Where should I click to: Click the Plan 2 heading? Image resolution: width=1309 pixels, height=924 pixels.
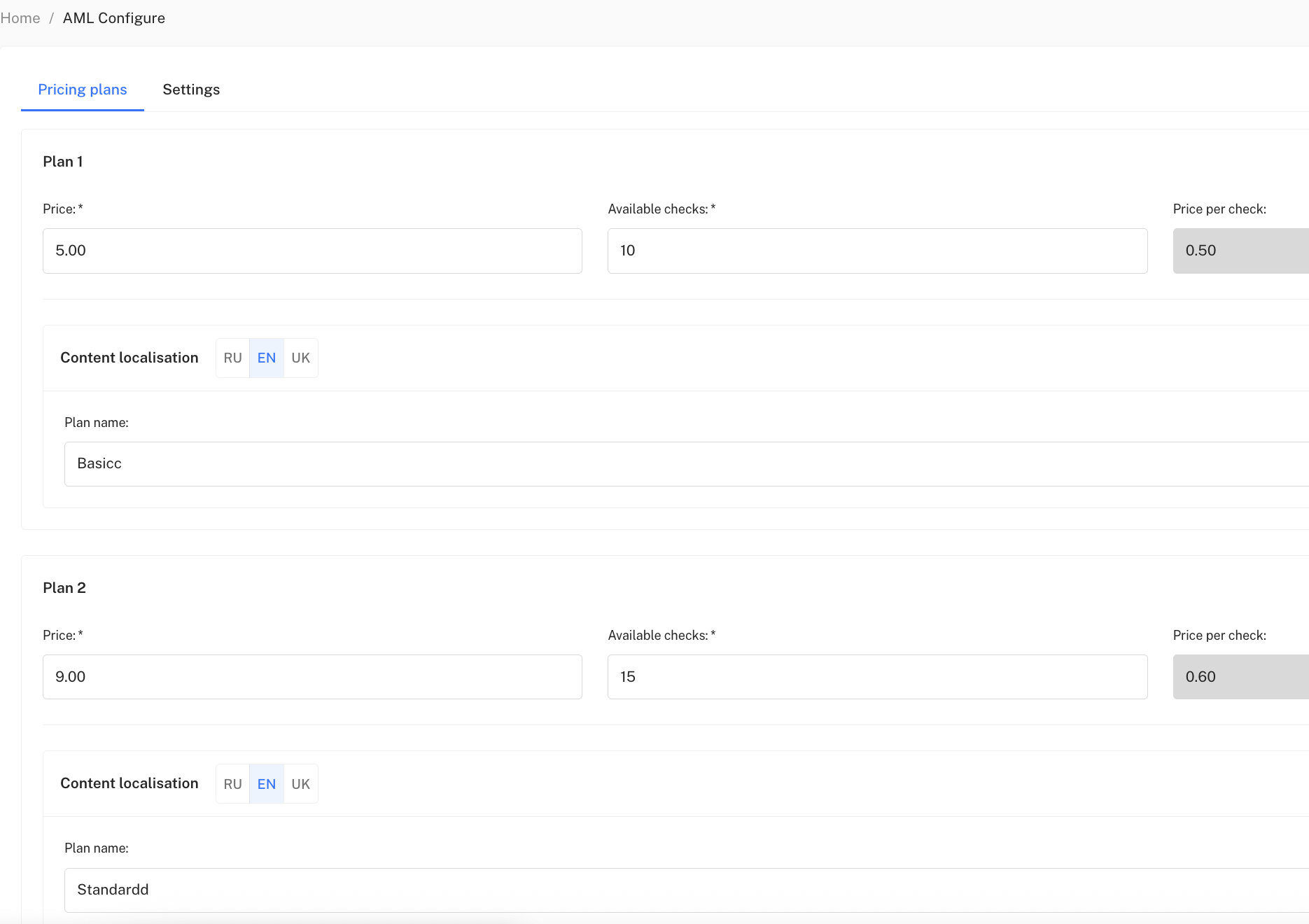tap(64, 588)
